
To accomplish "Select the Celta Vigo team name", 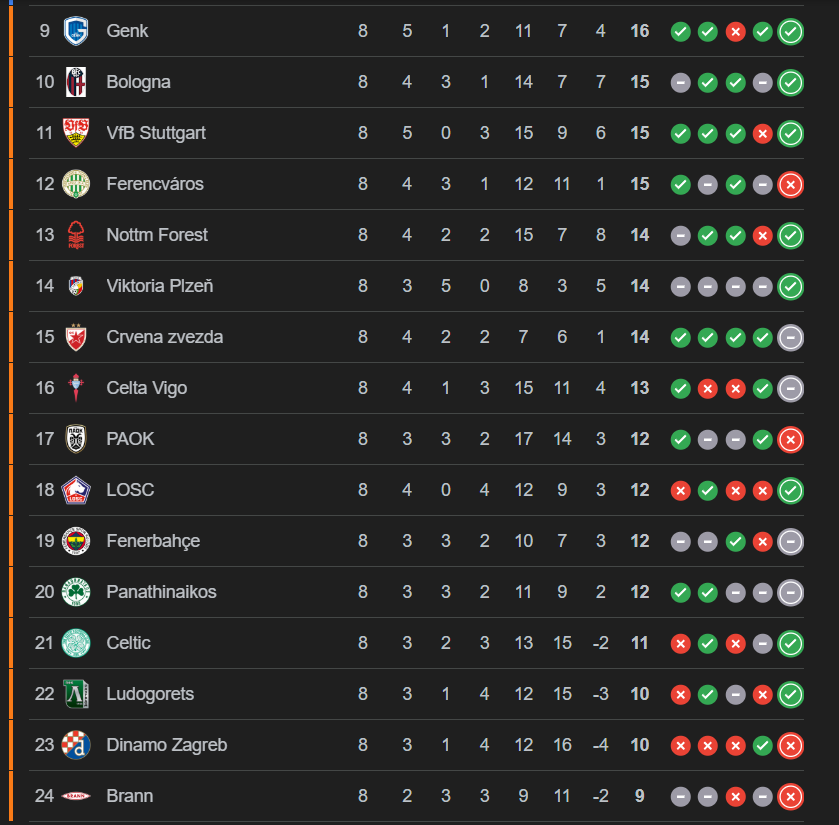I will 146,388.
